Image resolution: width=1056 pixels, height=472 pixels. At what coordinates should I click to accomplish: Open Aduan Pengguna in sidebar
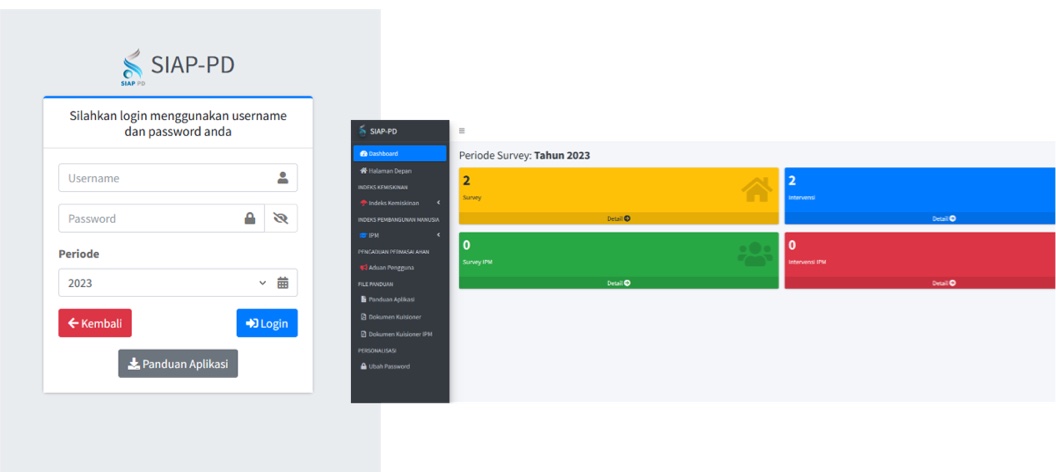coord(399,267)
